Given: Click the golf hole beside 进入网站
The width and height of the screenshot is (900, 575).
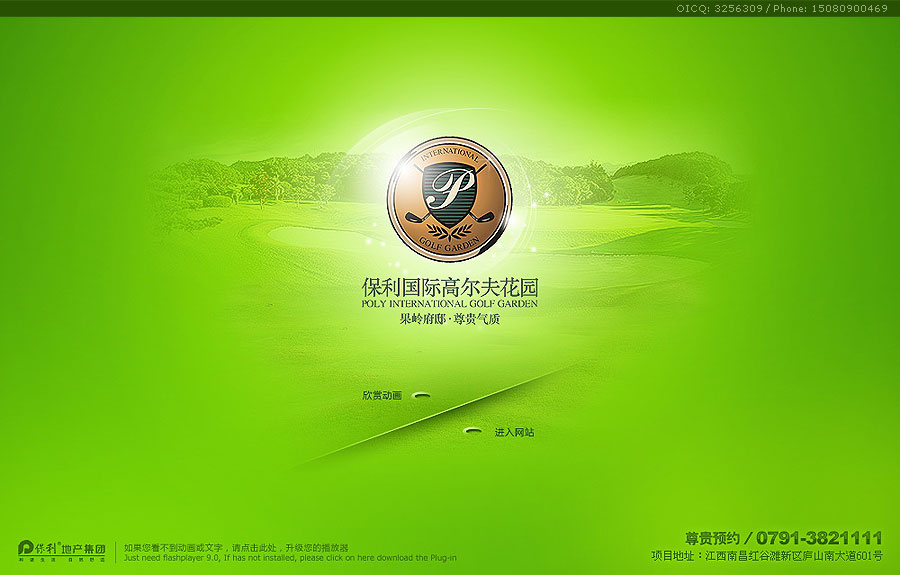Looking at the screenshot, I should (474, 430).
